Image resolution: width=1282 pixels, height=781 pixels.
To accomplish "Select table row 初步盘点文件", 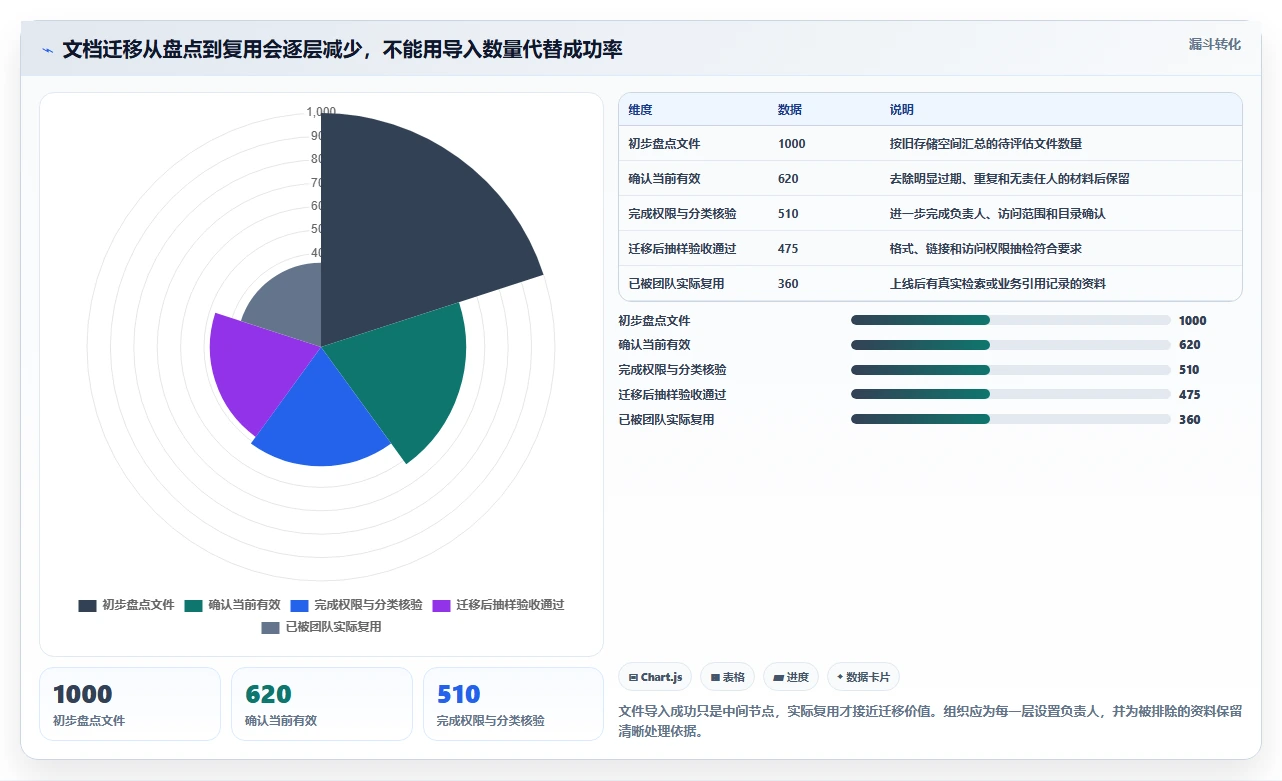I will coord(930,144).
